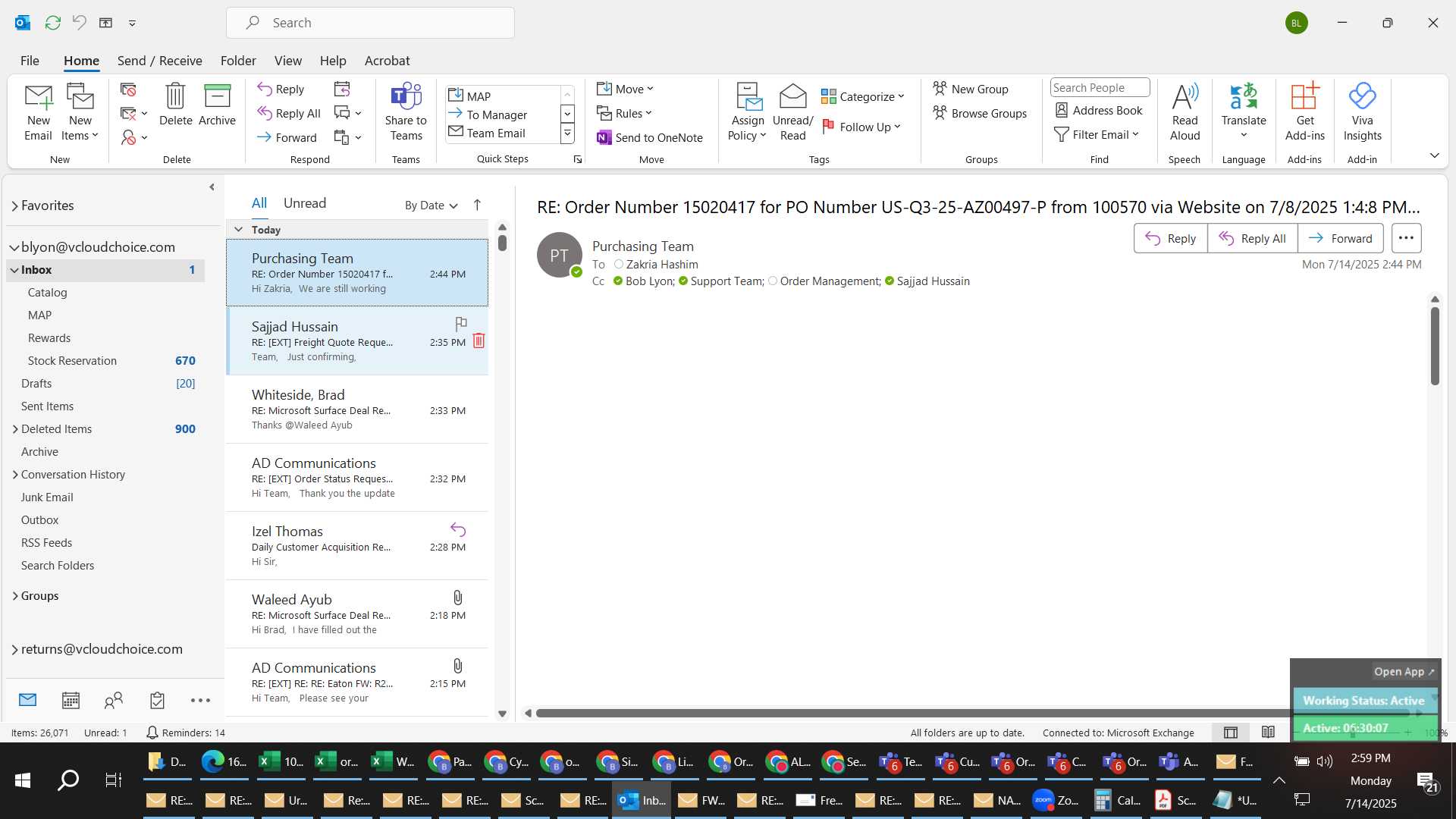
Task: Click the reading pane vertical scrollbar thumb
Action: point(1435,345)
